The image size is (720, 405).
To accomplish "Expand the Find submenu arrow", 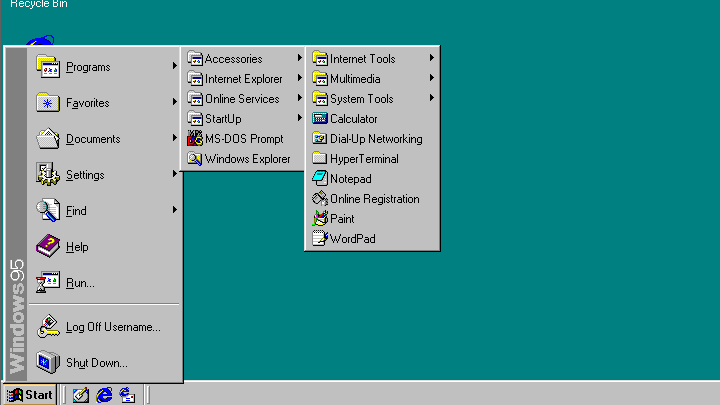I will (174, 210).
